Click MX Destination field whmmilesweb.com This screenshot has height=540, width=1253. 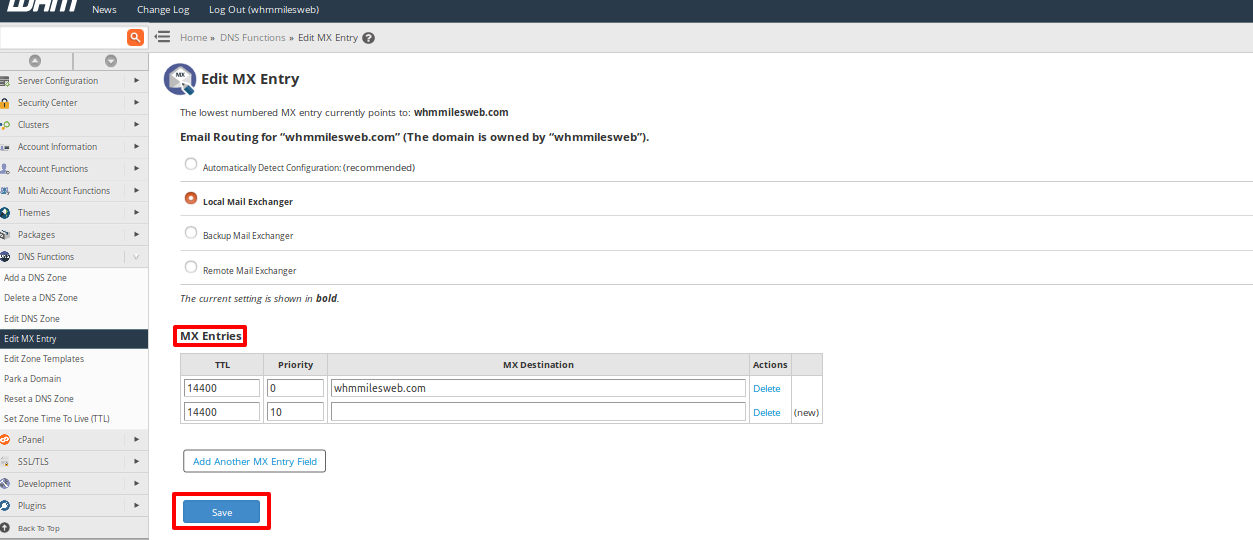538,388
